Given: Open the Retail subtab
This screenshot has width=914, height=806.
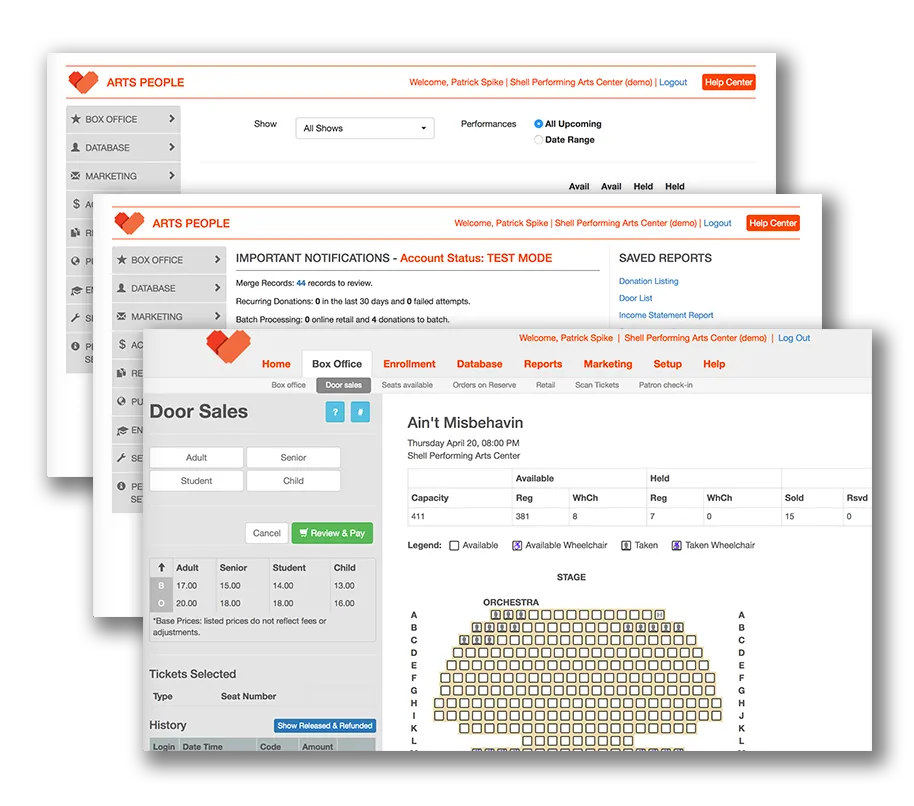Looking at the screenshot, I should pos(546,385).
